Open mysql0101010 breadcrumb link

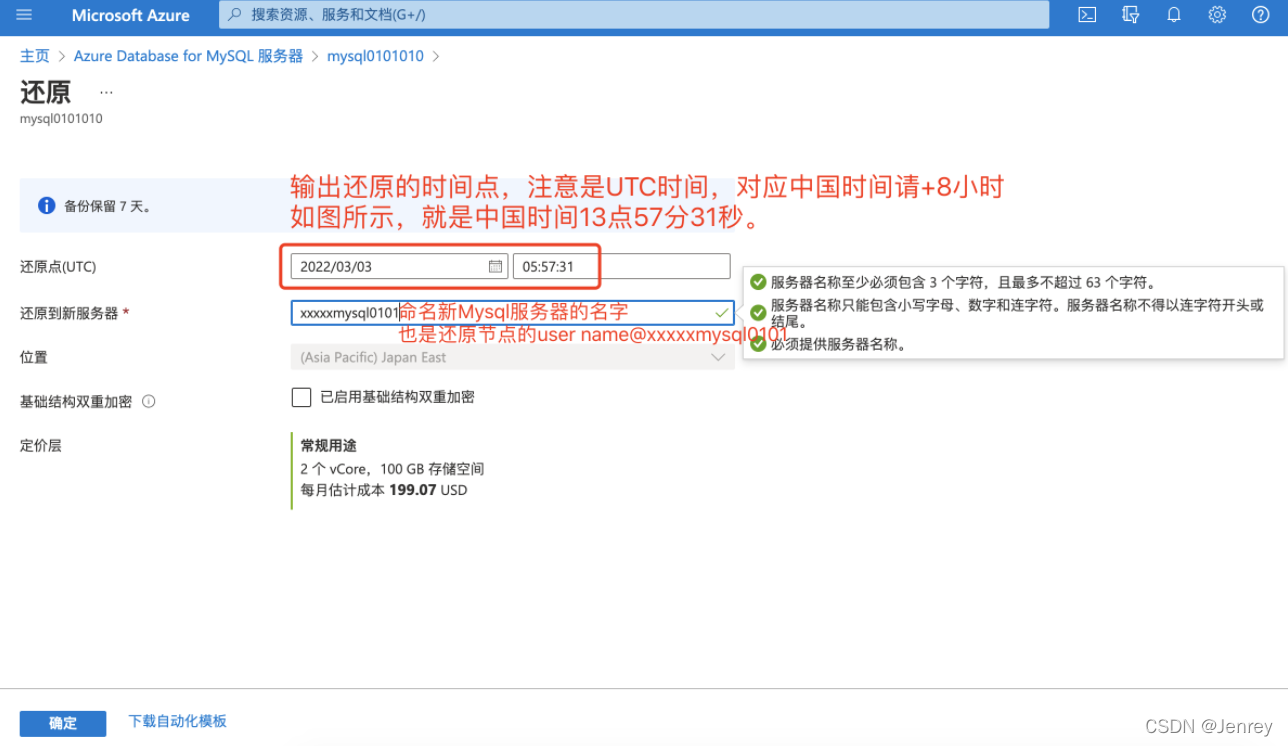(x=375, y=56)
